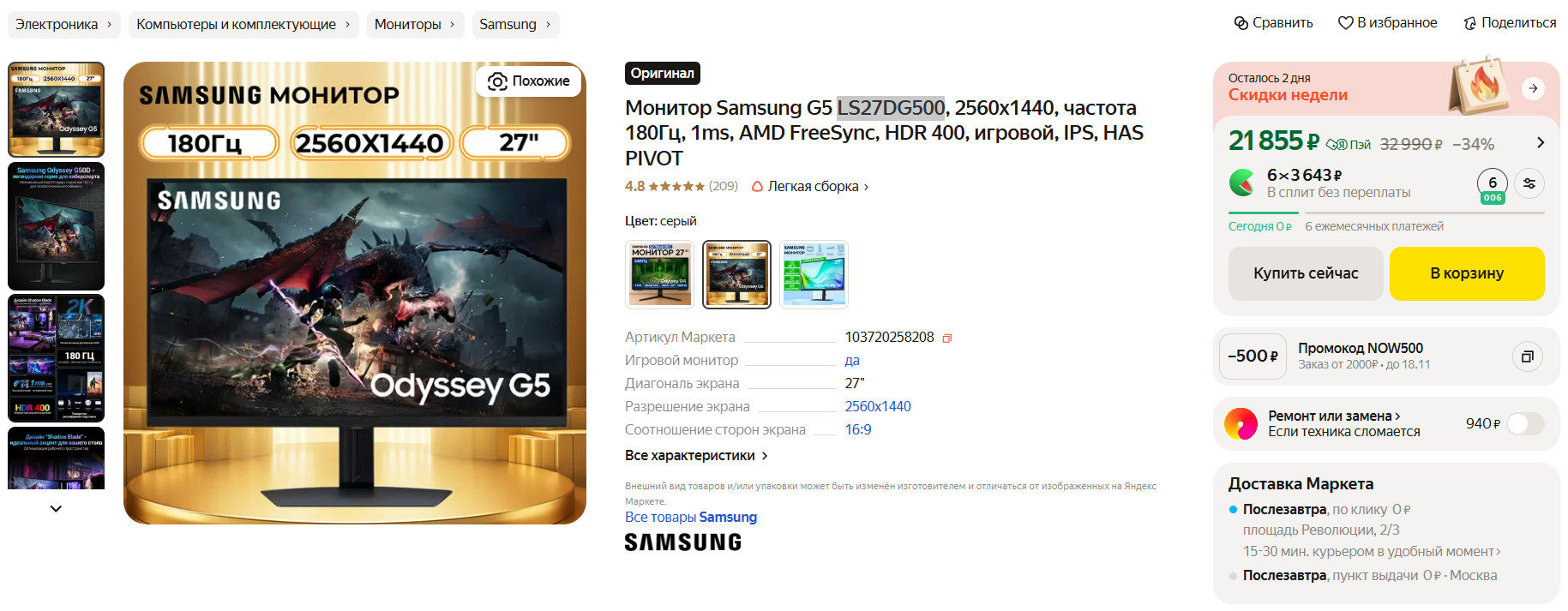Viewport: 1568px width, 611px height.
Task: Expand Все характеристики list
Action: pos(696,455)
